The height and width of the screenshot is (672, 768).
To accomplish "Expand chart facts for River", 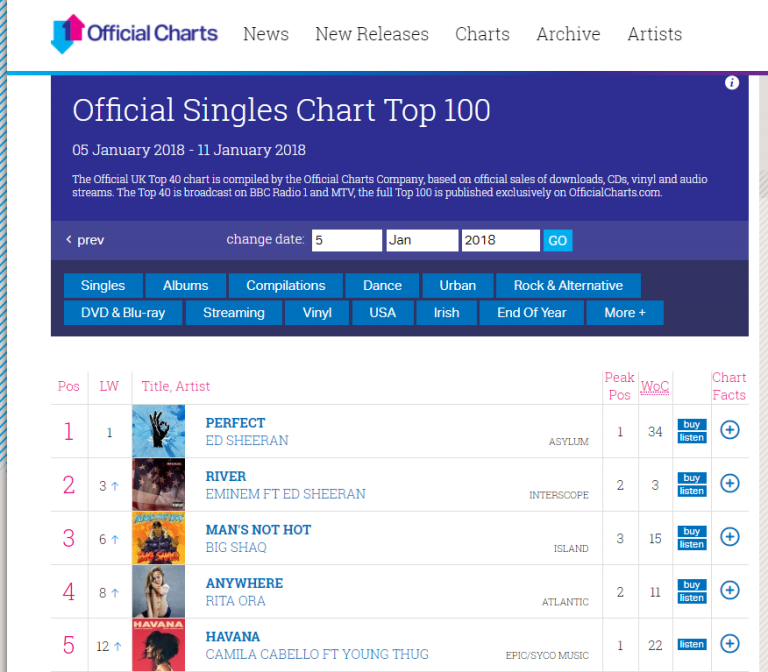I will coord(730,484).
